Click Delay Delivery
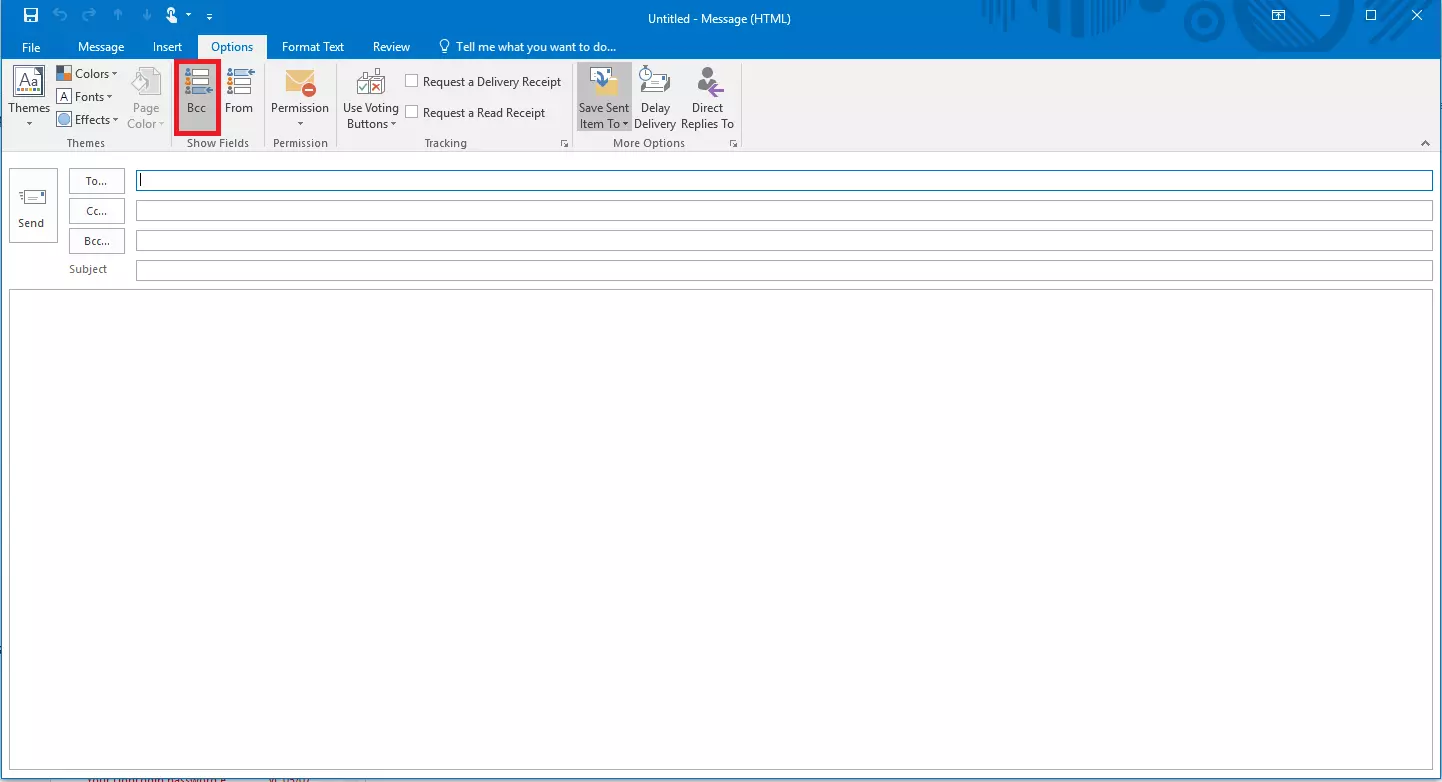This screenshot has height=782, width=1442. (655, 97)
